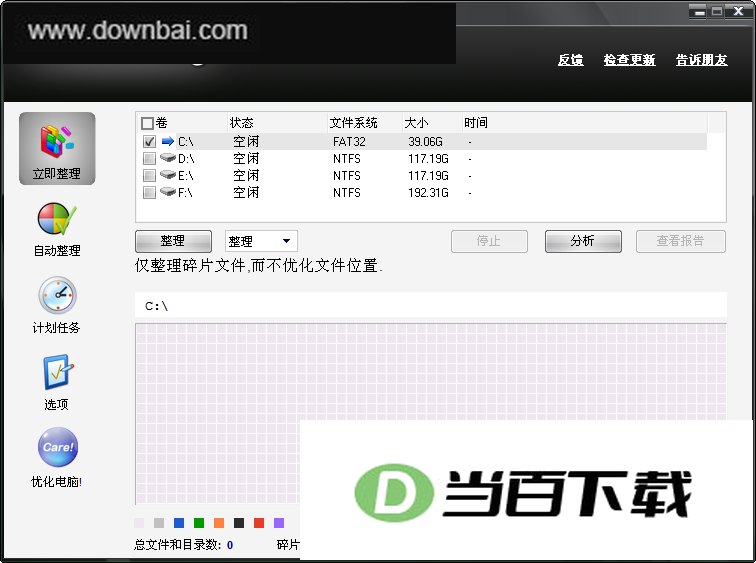Minimize the defrag window

point(700,12)
